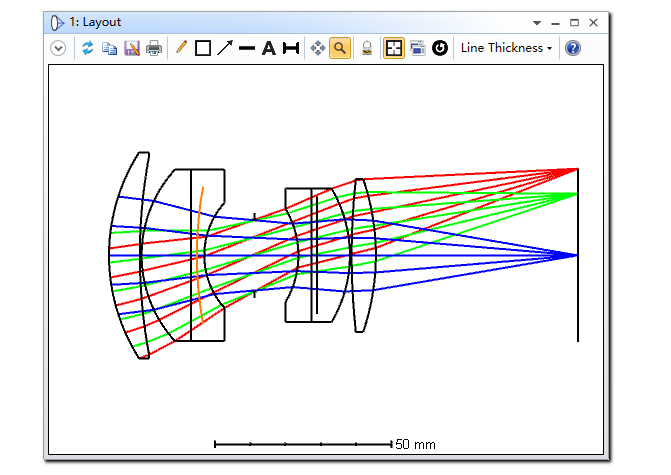This screenshot has width=671, height=475.
Task: Open the Line Thickness dropdown
Action: [506, 48]
